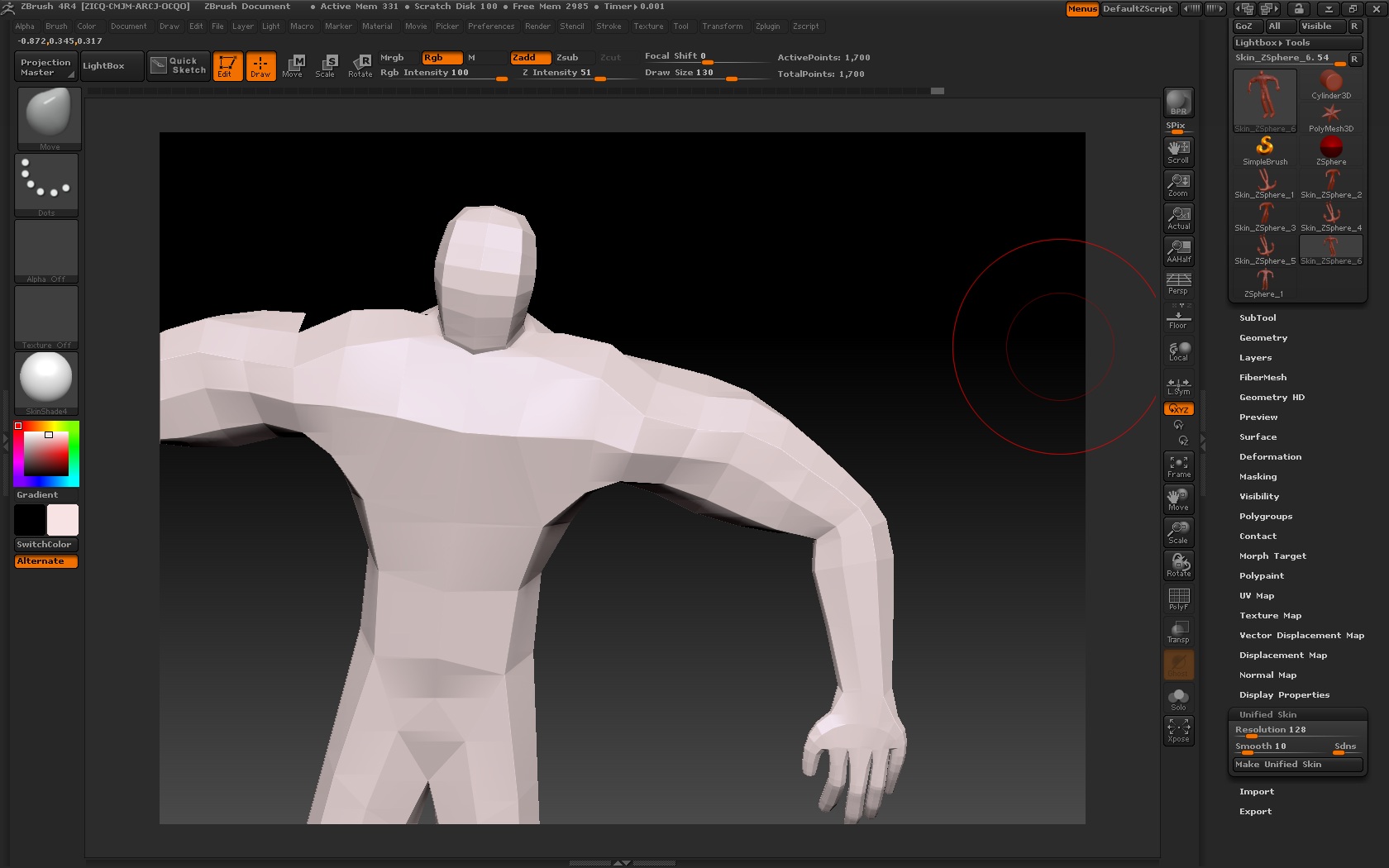Click the right shelf Scale view icon

[1178, 532]
